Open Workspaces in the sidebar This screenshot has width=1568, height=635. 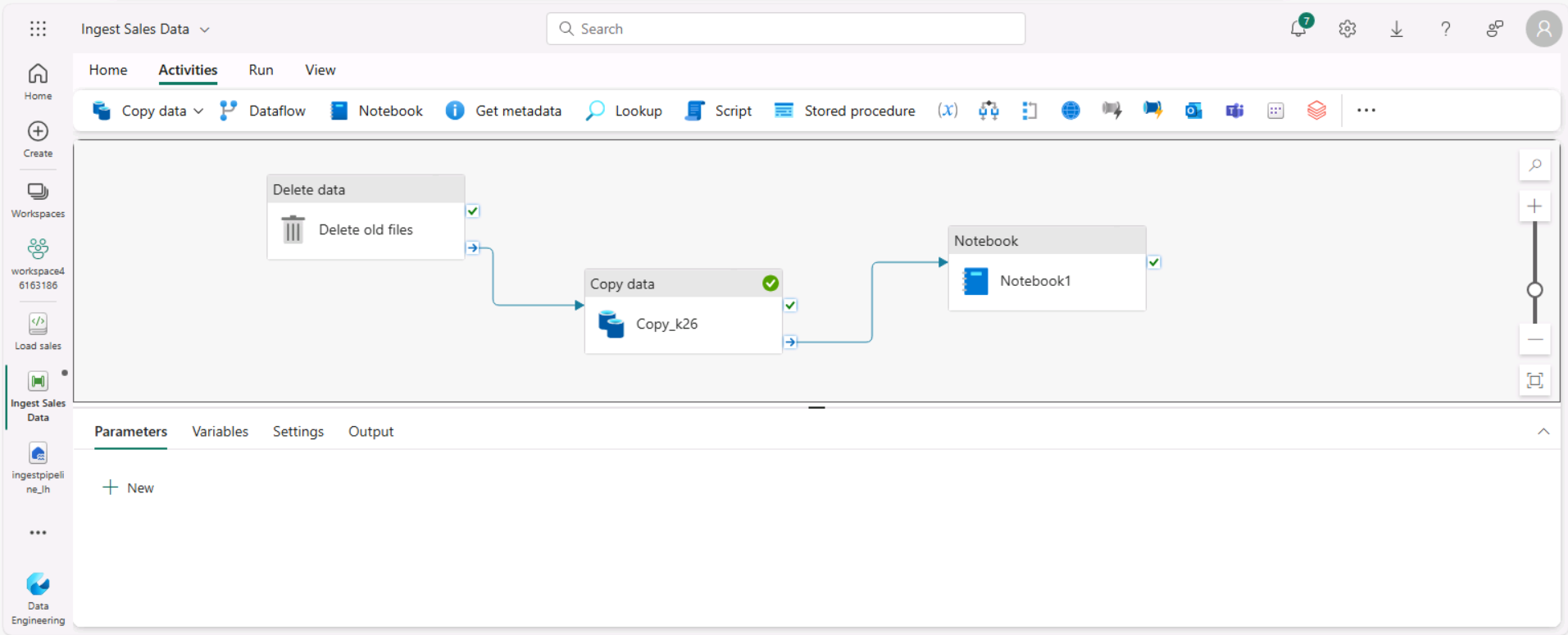coord(38,200)
